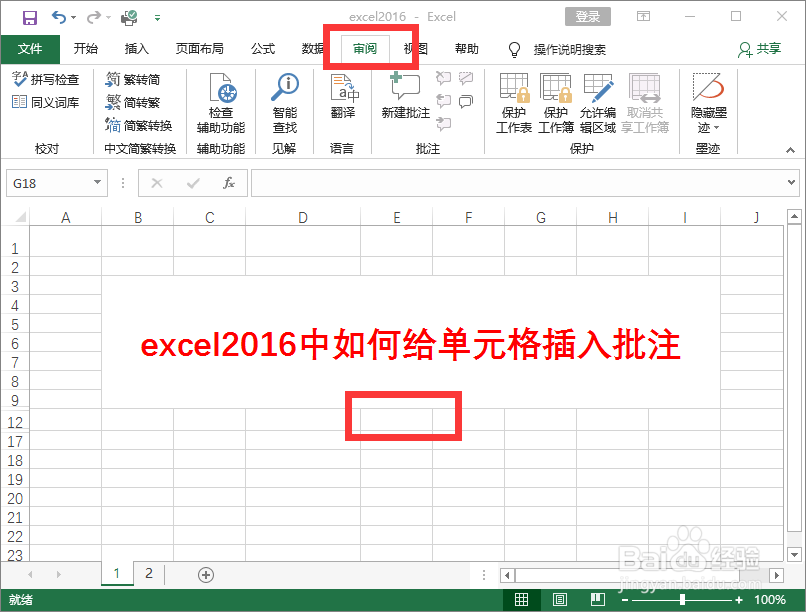The width and height of the screenshot is (806, 612).
Task: Click vertical scrollbar down arrow
Action: 794,555
